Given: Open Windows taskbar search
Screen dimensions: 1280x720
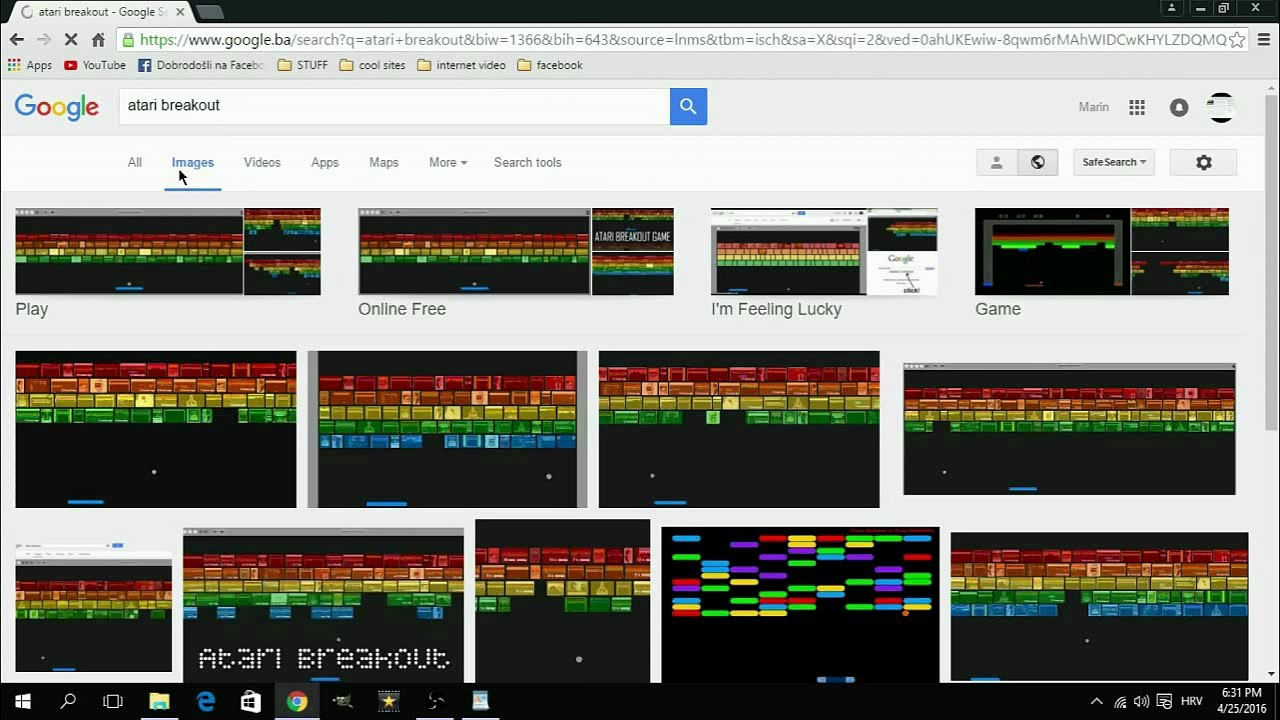Looking at the screenshot, I should [68, 701].
